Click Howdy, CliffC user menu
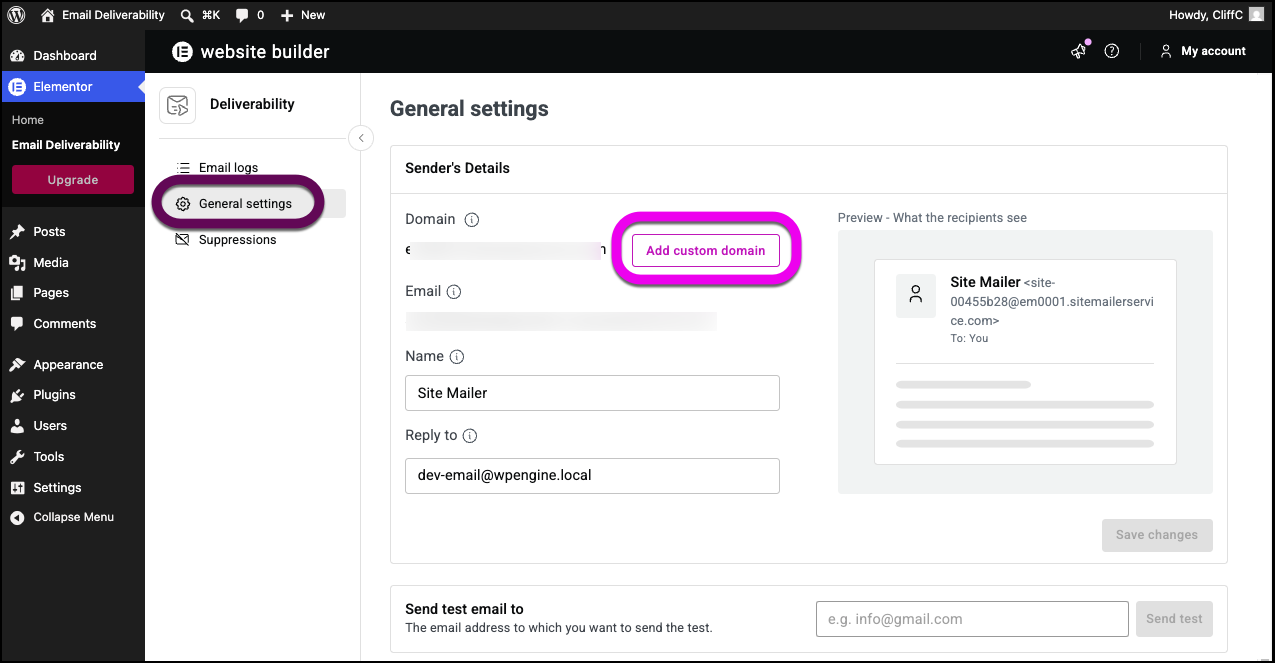The image size is (1275, 663). 1216,15
